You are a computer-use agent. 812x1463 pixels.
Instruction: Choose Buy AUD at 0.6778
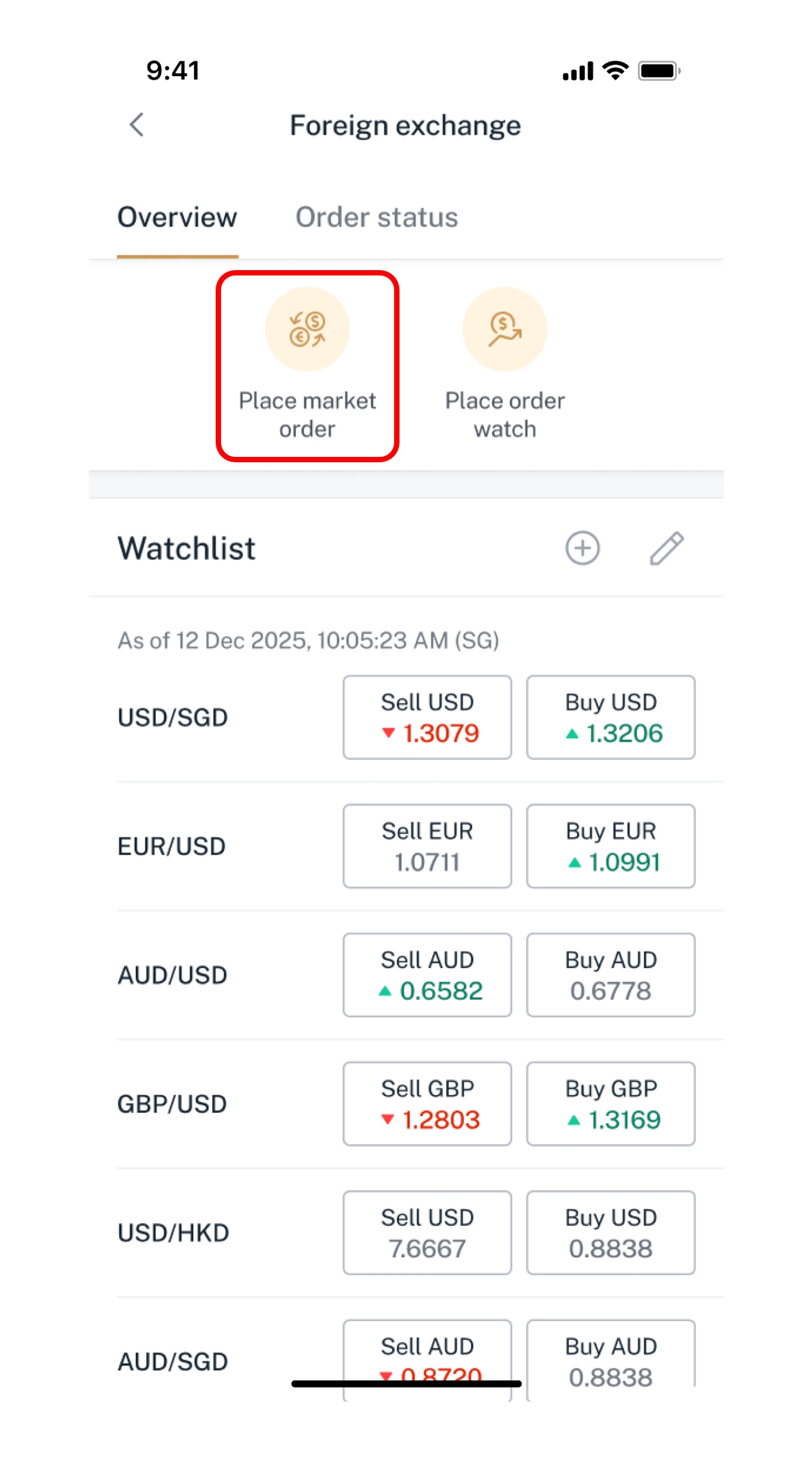click(610, 975)
